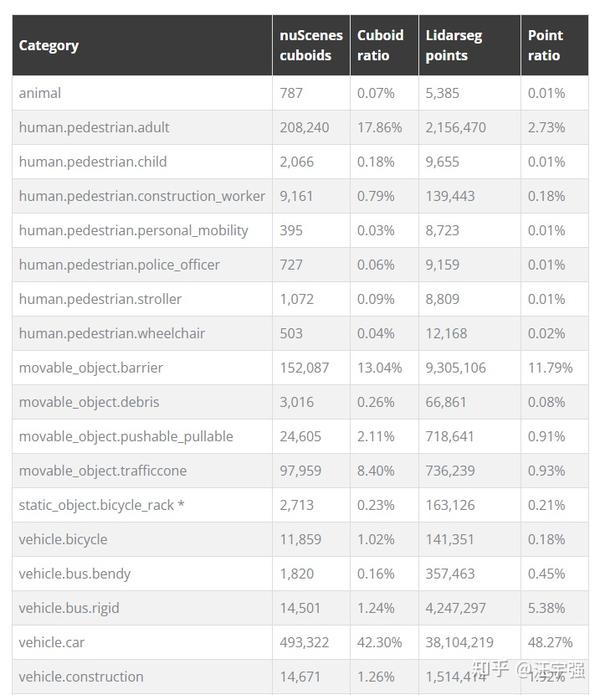Image resolution: width=600 pixels, height=695 pixels.
Task: Click the Category column header
Action: [142, 45]
